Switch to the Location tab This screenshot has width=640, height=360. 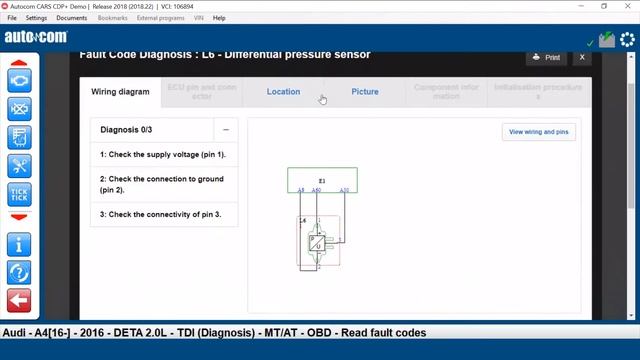(x=283, y=92)
